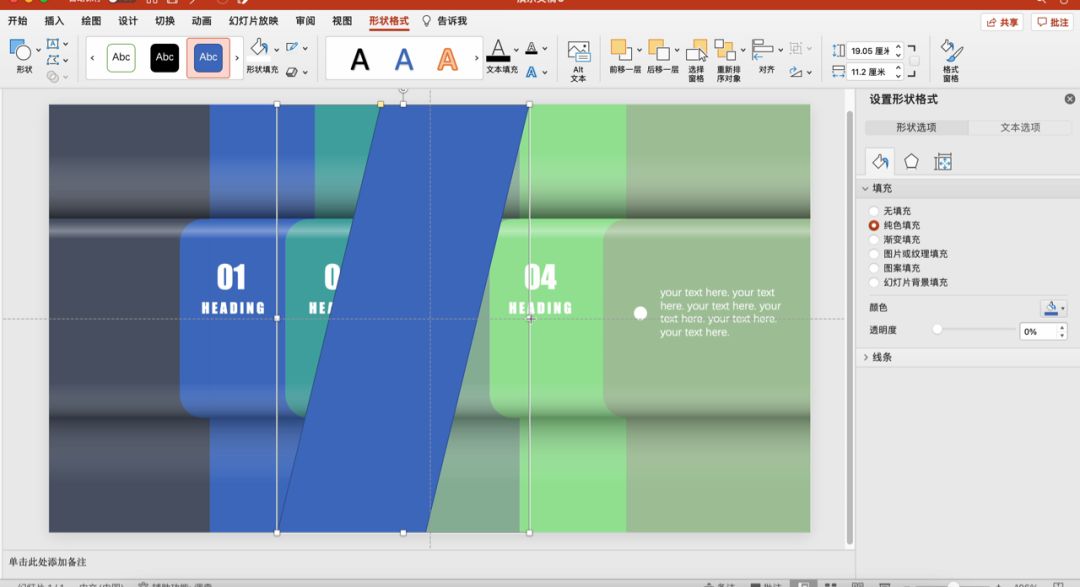The height and width of the screenshot is (587, 1080).
Task: Open the 格式窗格 format pane icon
Action: point(951,51)
